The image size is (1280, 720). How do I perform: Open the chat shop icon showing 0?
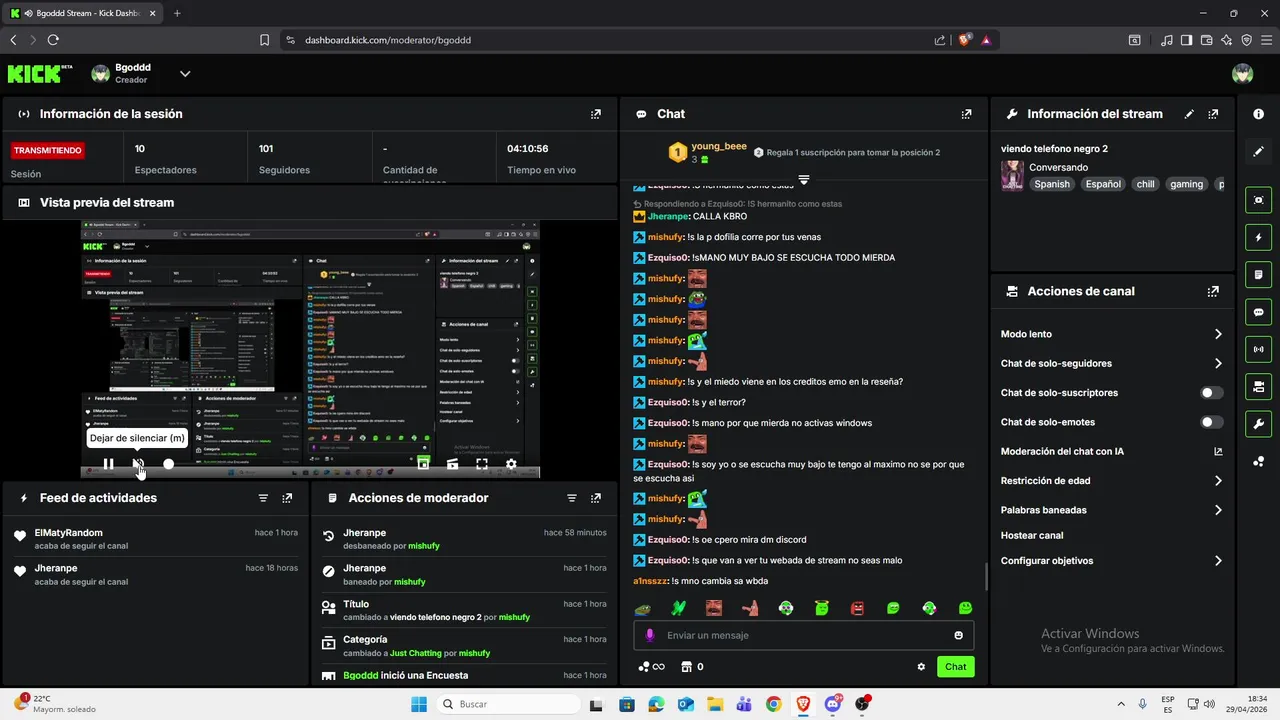692,667
